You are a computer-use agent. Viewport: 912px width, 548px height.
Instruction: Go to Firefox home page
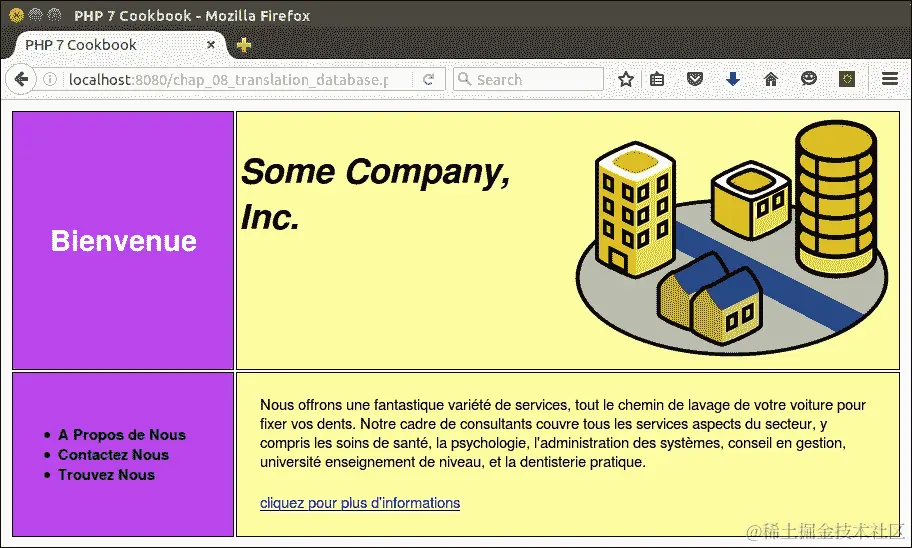(x=771, y=79)
